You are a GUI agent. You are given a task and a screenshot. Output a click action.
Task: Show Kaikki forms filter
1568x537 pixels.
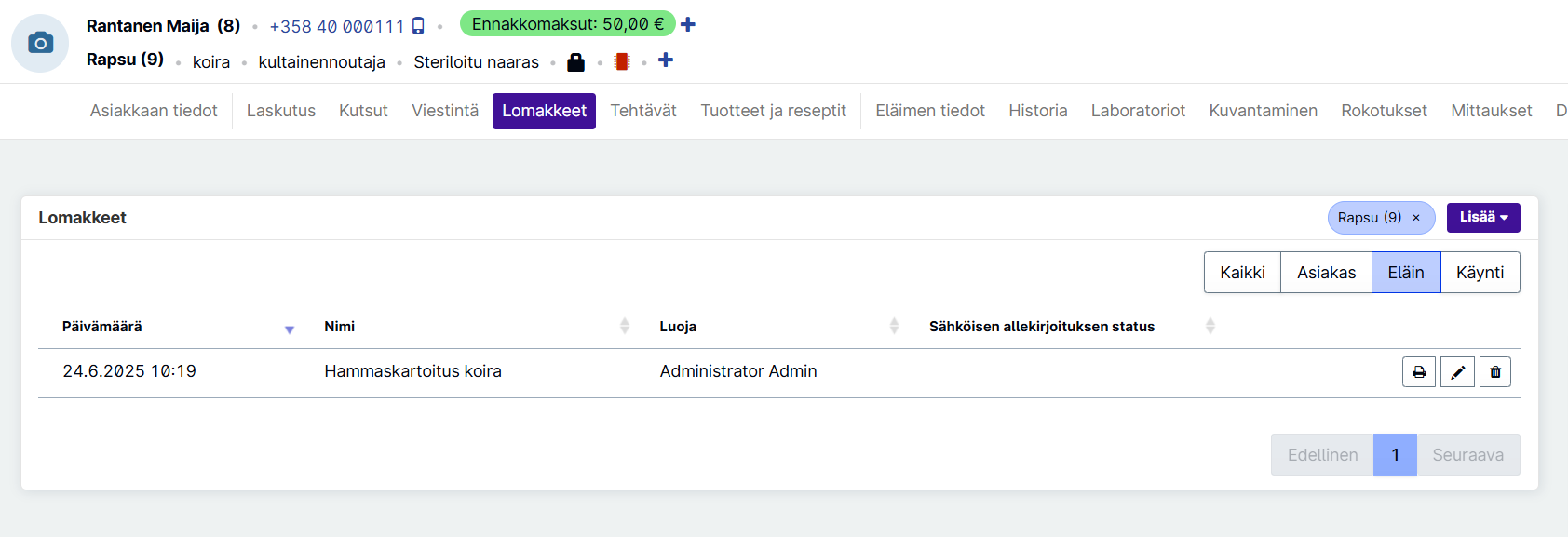(x=1242, y=273)
